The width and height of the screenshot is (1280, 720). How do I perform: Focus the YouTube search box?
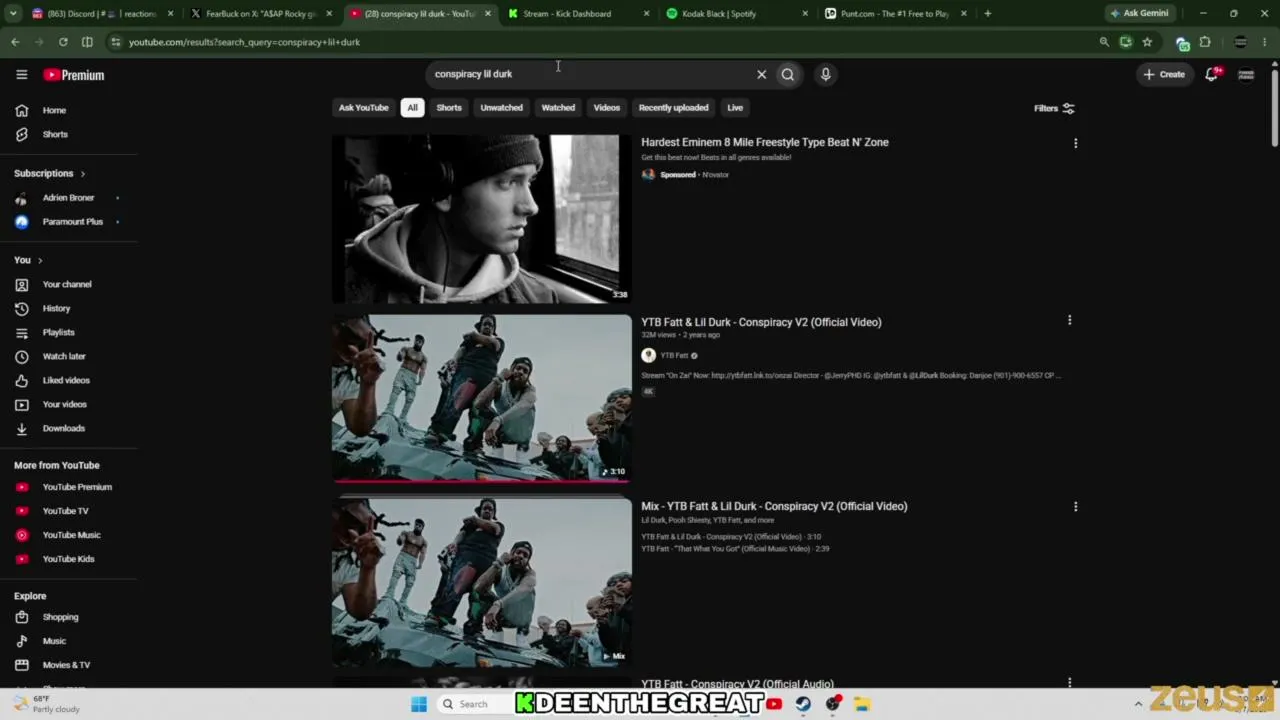(590, 74)
